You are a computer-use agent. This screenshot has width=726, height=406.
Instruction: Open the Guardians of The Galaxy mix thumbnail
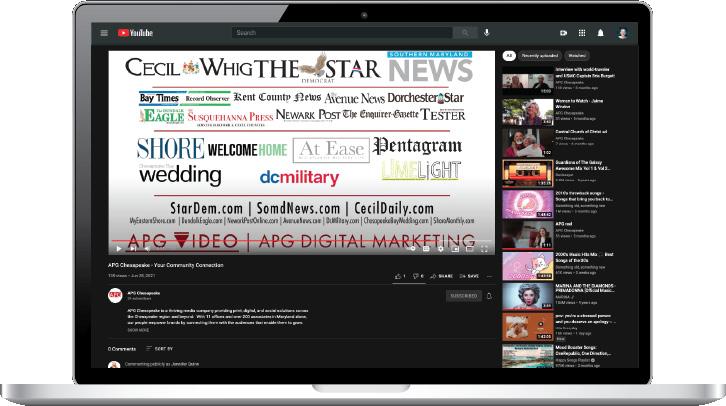click(x=528, y=173)
